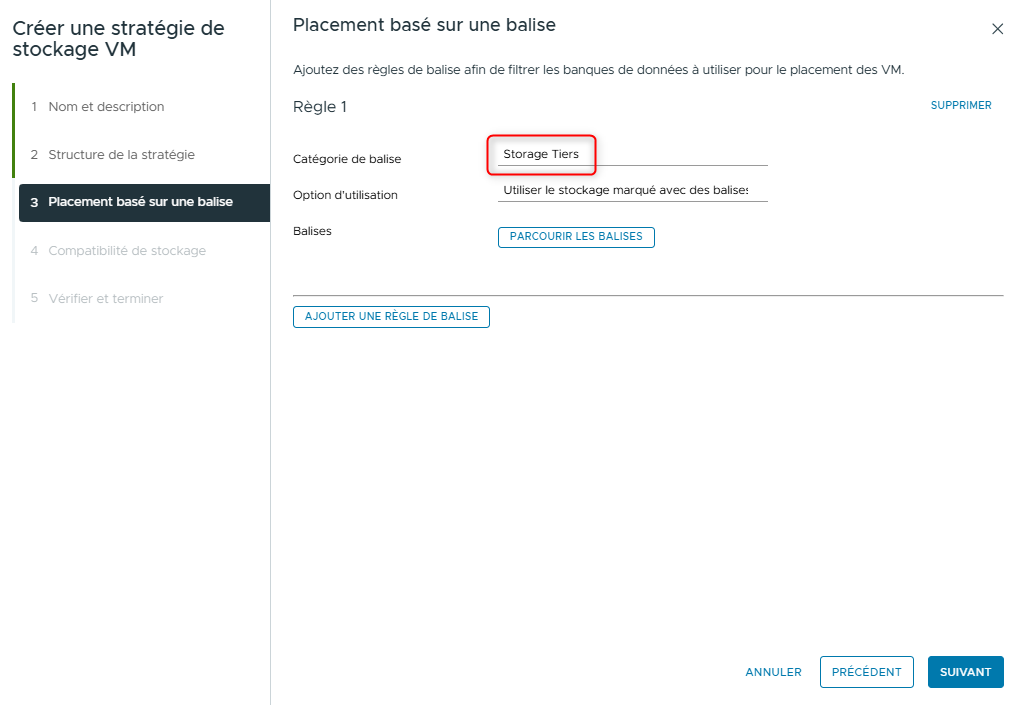The width and height of the screenshot is (1020, 705).
Task: Click AJOUTER UNE RÈGLE DE BALISE
Action: (391, 316)
